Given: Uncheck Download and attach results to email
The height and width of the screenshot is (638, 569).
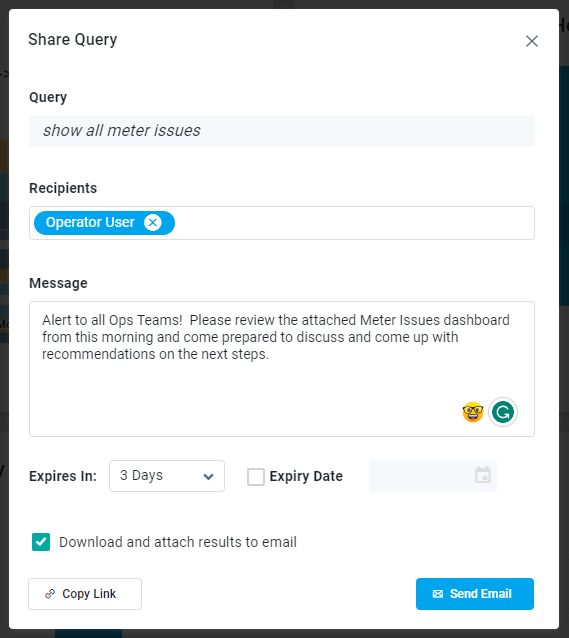Looking at the screenshot, I should [x=41, y=542].
